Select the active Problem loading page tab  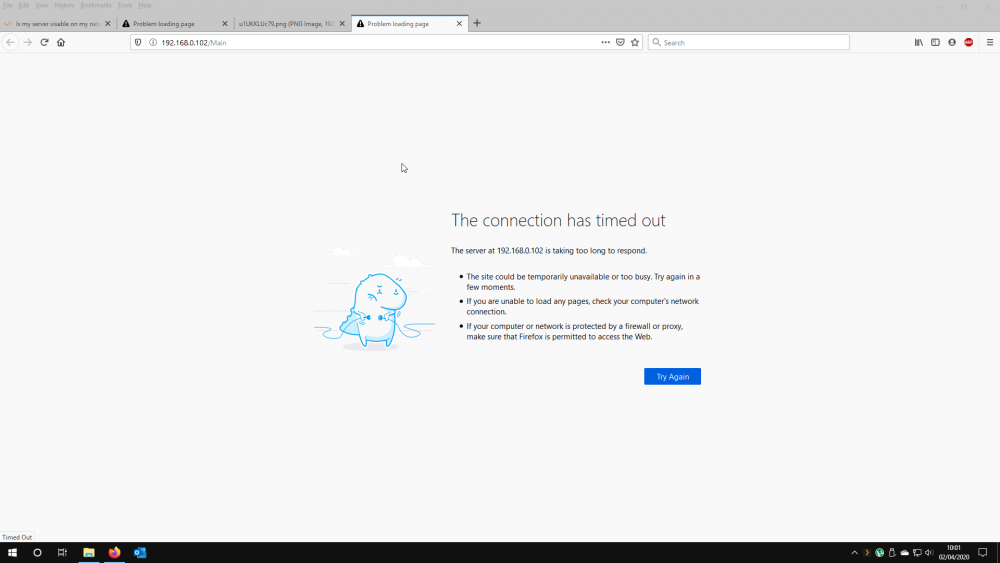pyautogui.click(x=410, y=24)
